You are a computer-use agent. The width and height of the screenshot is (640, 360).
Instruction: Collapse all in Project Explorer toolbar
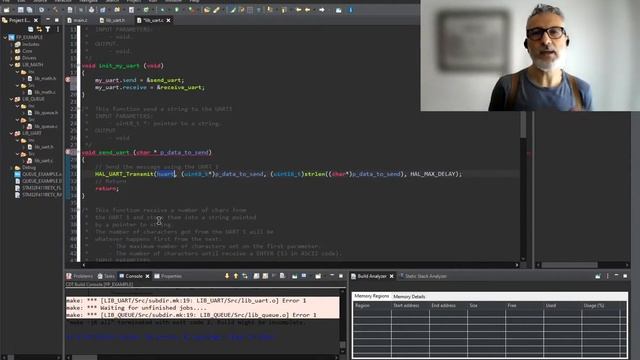click(x=30, y=29)
